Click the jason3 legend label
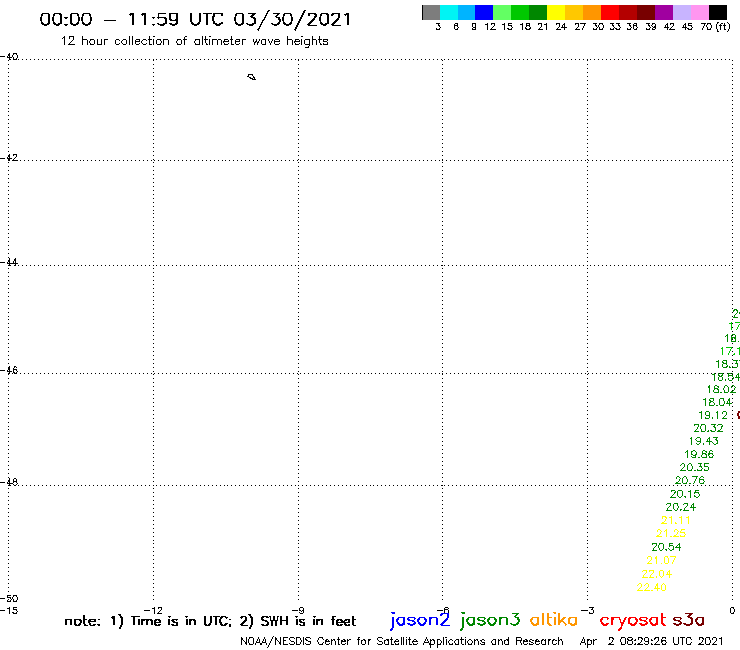The image size is (740, 650). (x=490, y=620)
